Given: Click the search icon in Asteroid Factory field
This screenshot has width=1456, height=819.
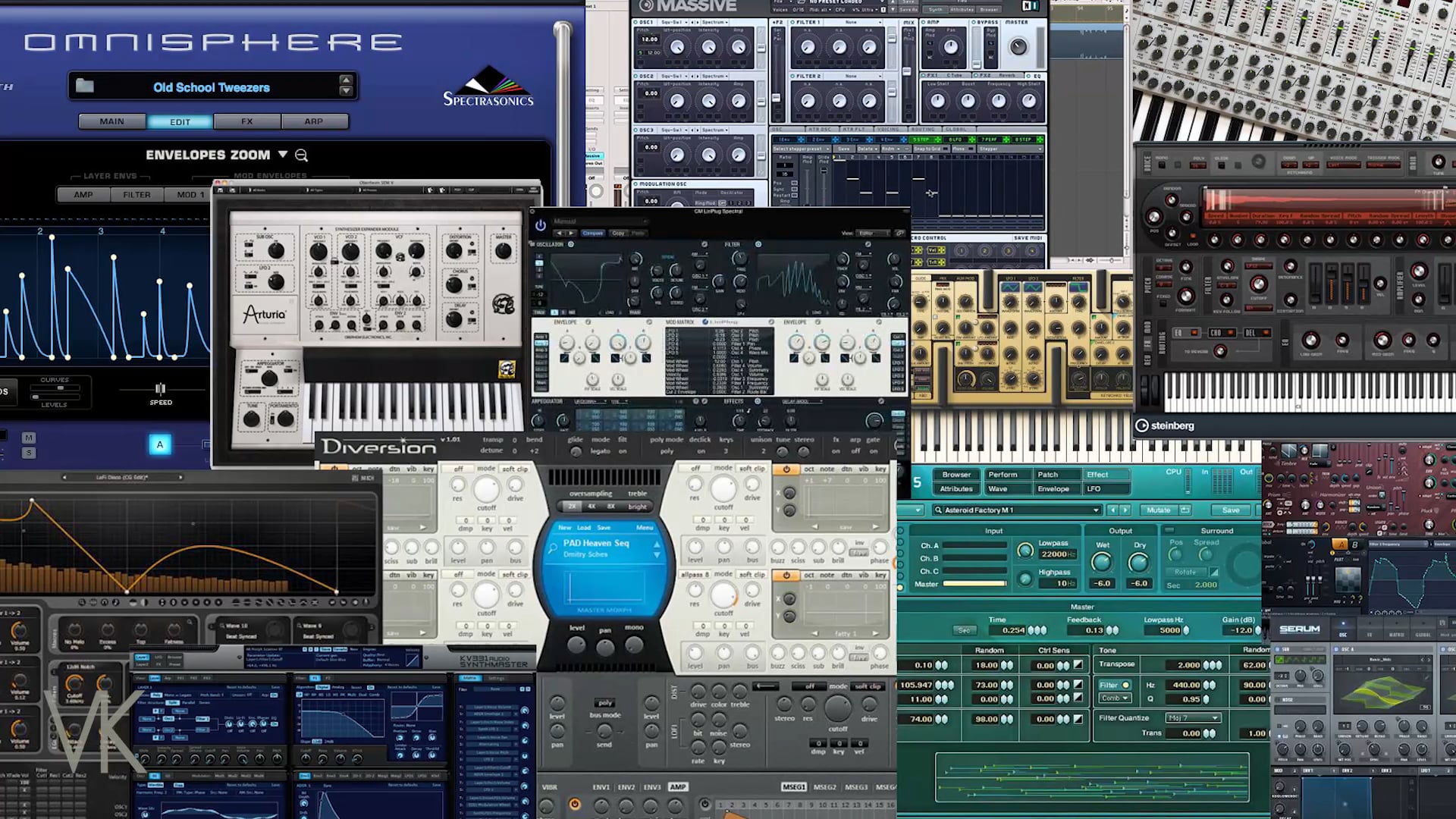Looking at the screenshot, I should [938, 510].
